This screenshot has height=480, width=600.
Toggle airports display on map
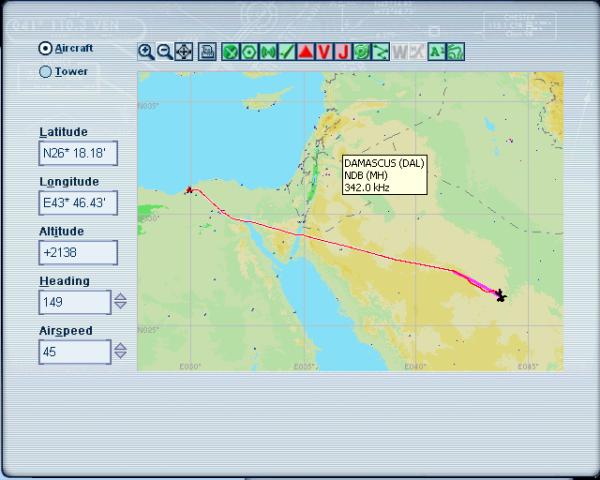(x=230, y=52)
